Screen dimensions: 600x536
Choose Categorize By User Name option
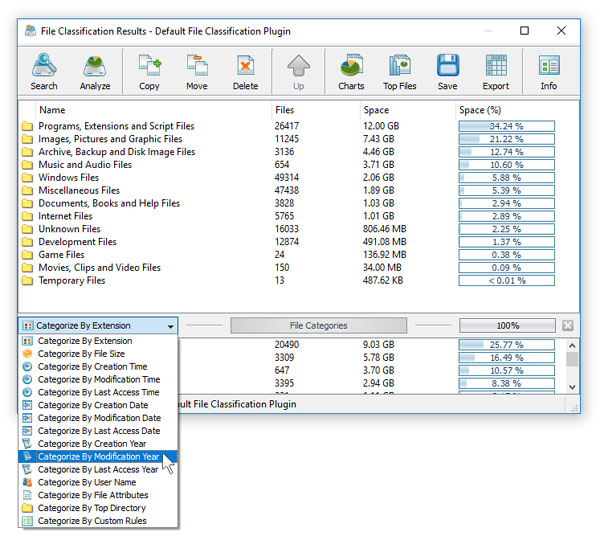coord(98,482)
